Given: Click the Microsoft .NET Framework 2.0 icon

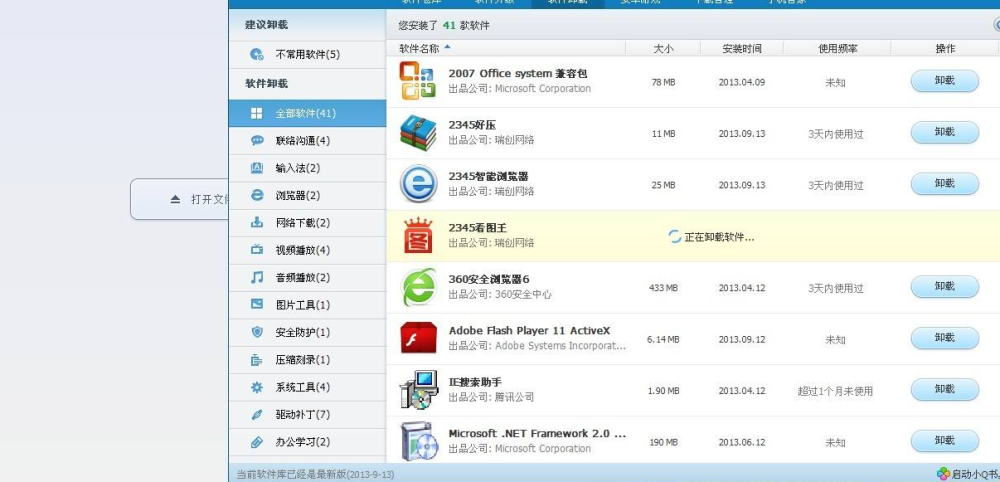Looking at the screenshot, I should 418,441.
